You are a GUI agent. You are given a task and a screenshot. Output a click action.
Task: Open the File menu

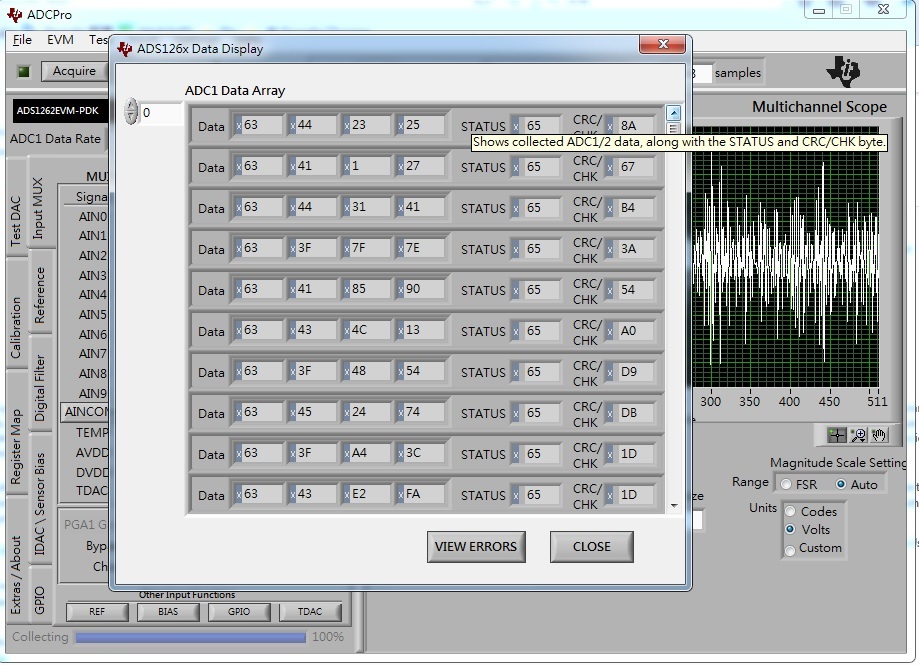click(x=22, y=40)
